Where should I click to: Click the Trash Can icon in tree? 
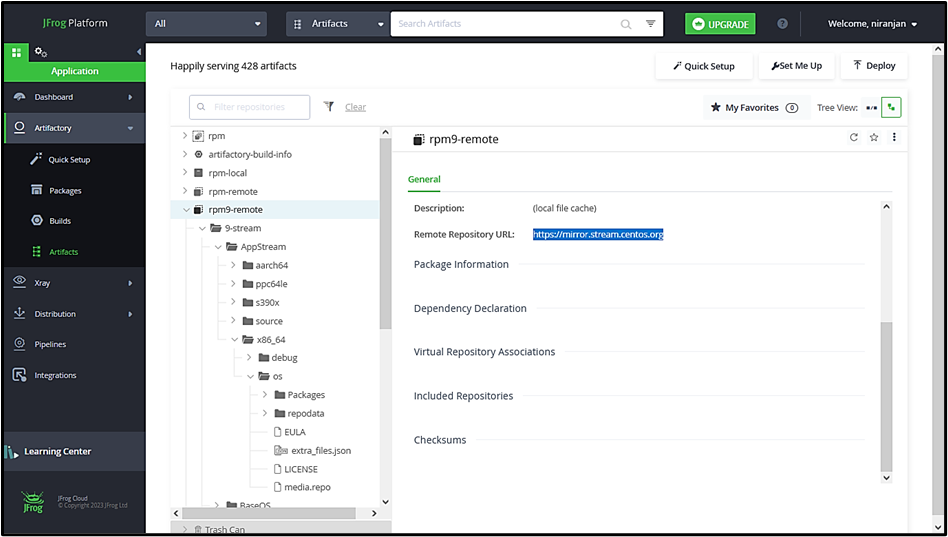(x=198, y=529)
